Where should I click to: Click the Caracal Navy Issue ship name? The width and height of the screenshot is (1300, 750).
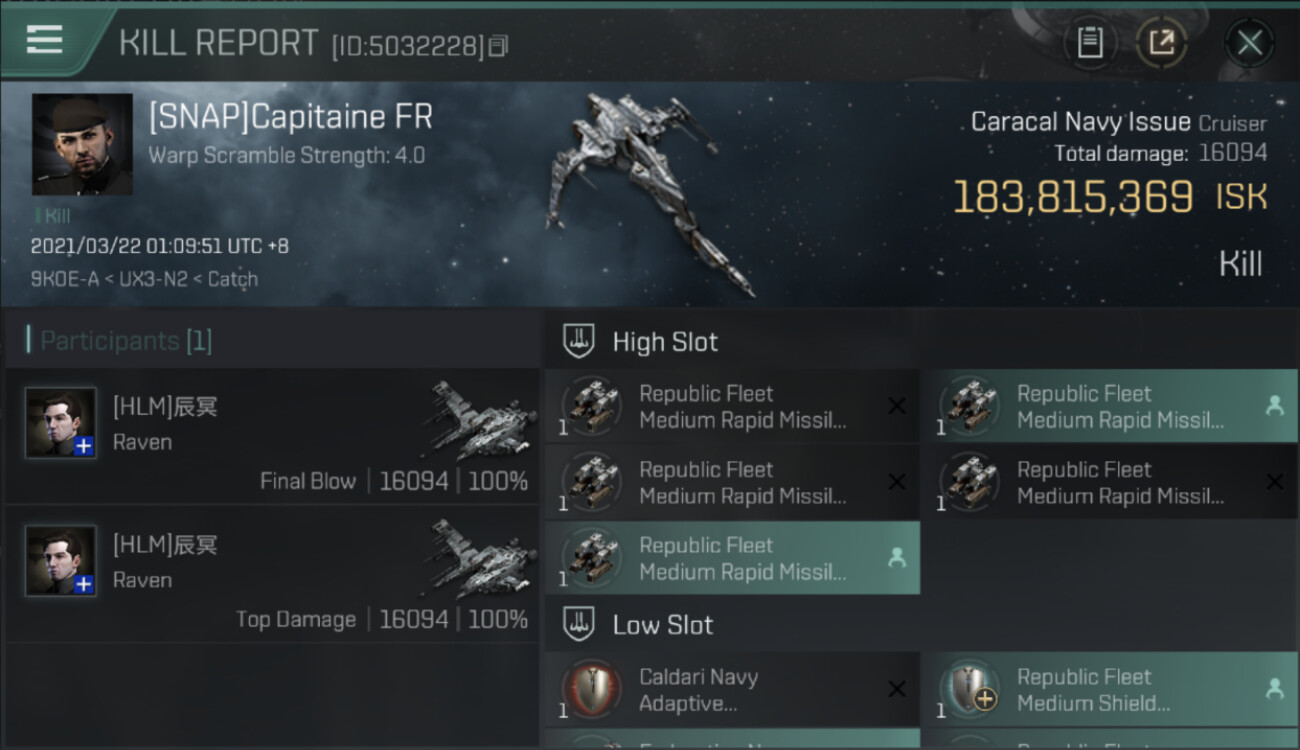(x=1080, y=122)
